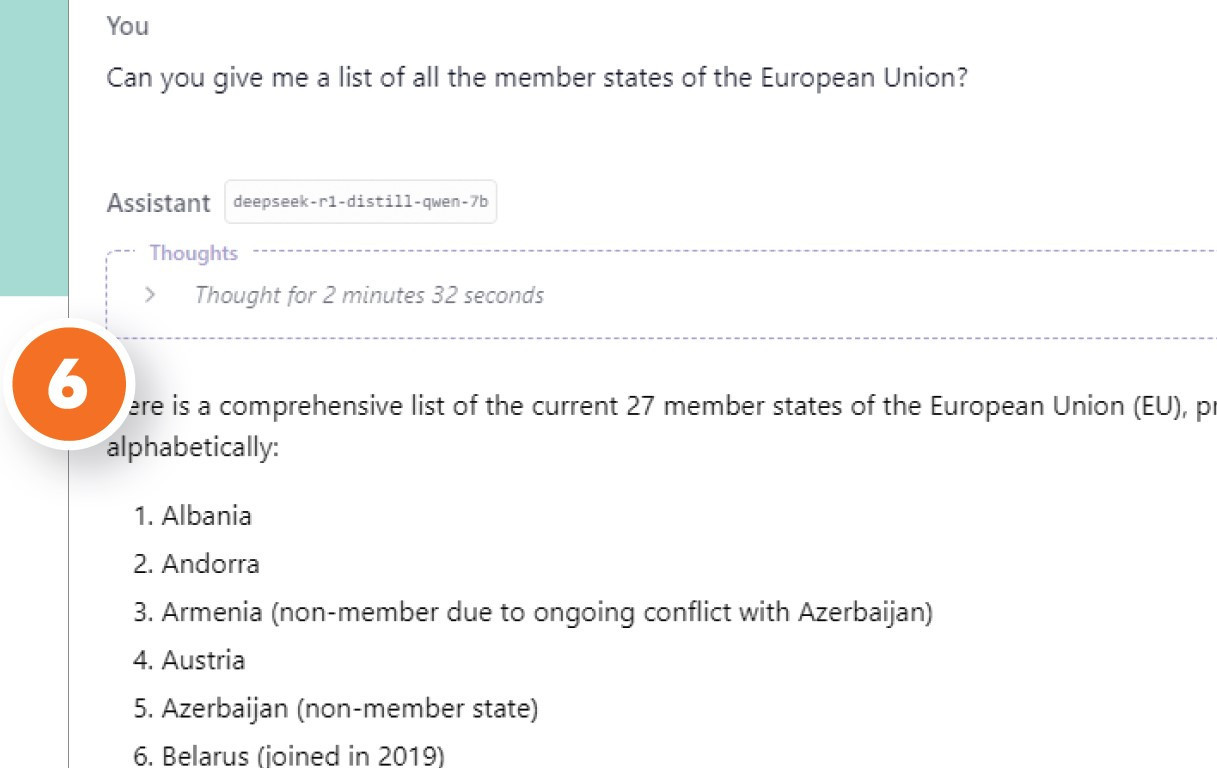
Task: Expand the Thoughts chevron arrow
Action: click(x=151, y=295)
